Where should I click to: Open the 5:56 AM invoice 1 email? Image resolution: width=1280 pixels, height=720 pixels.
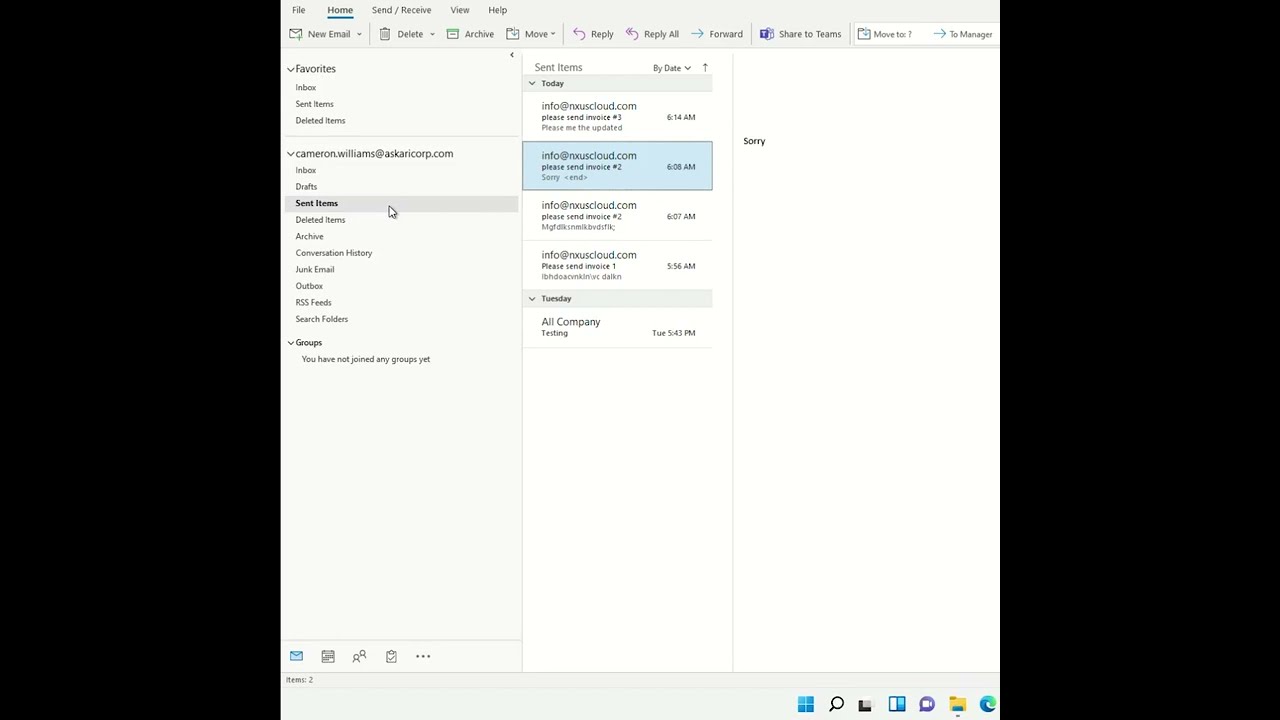click(617, 266)
